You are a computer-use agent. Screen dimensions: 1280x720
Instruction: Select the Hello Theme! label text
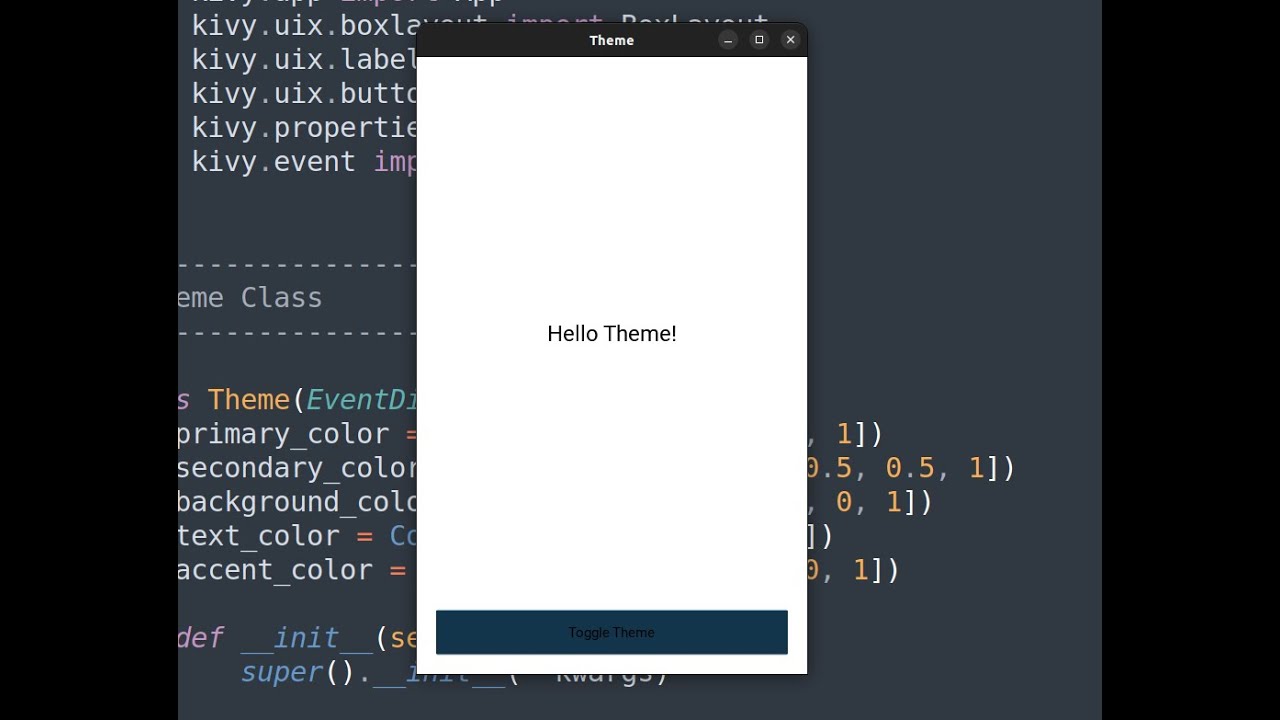pyautogui.click(x=611, y=334)
